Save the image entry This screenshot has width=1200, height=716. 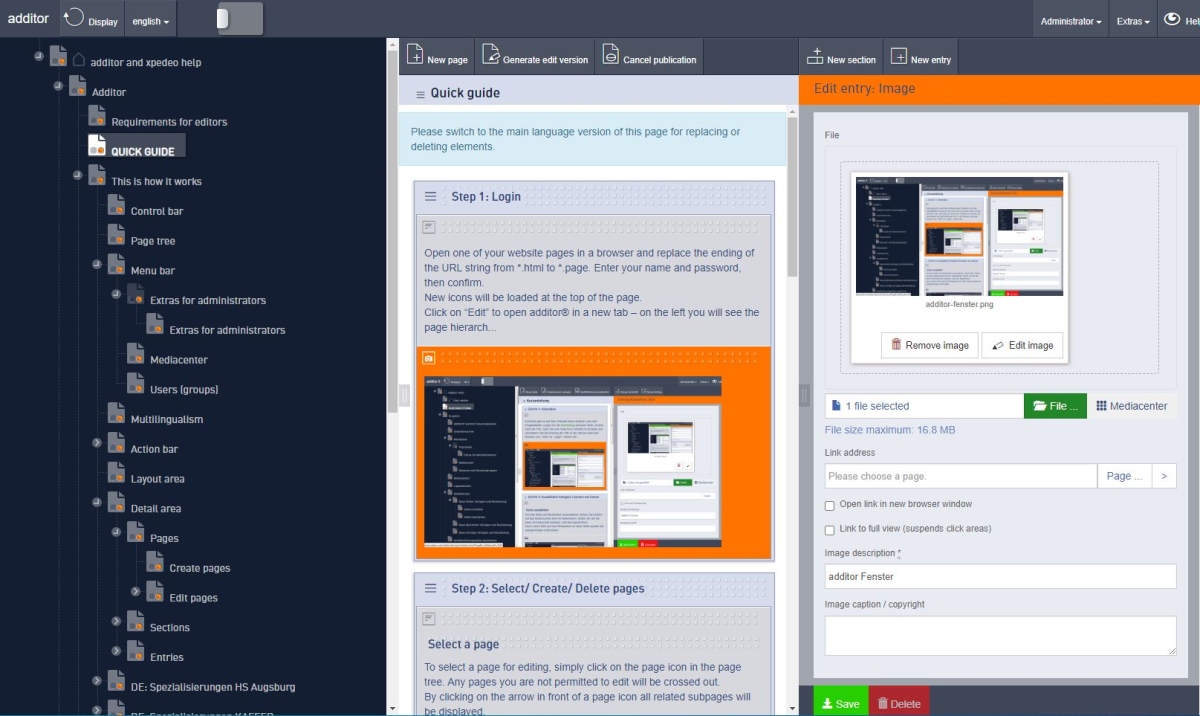point(841,703)
